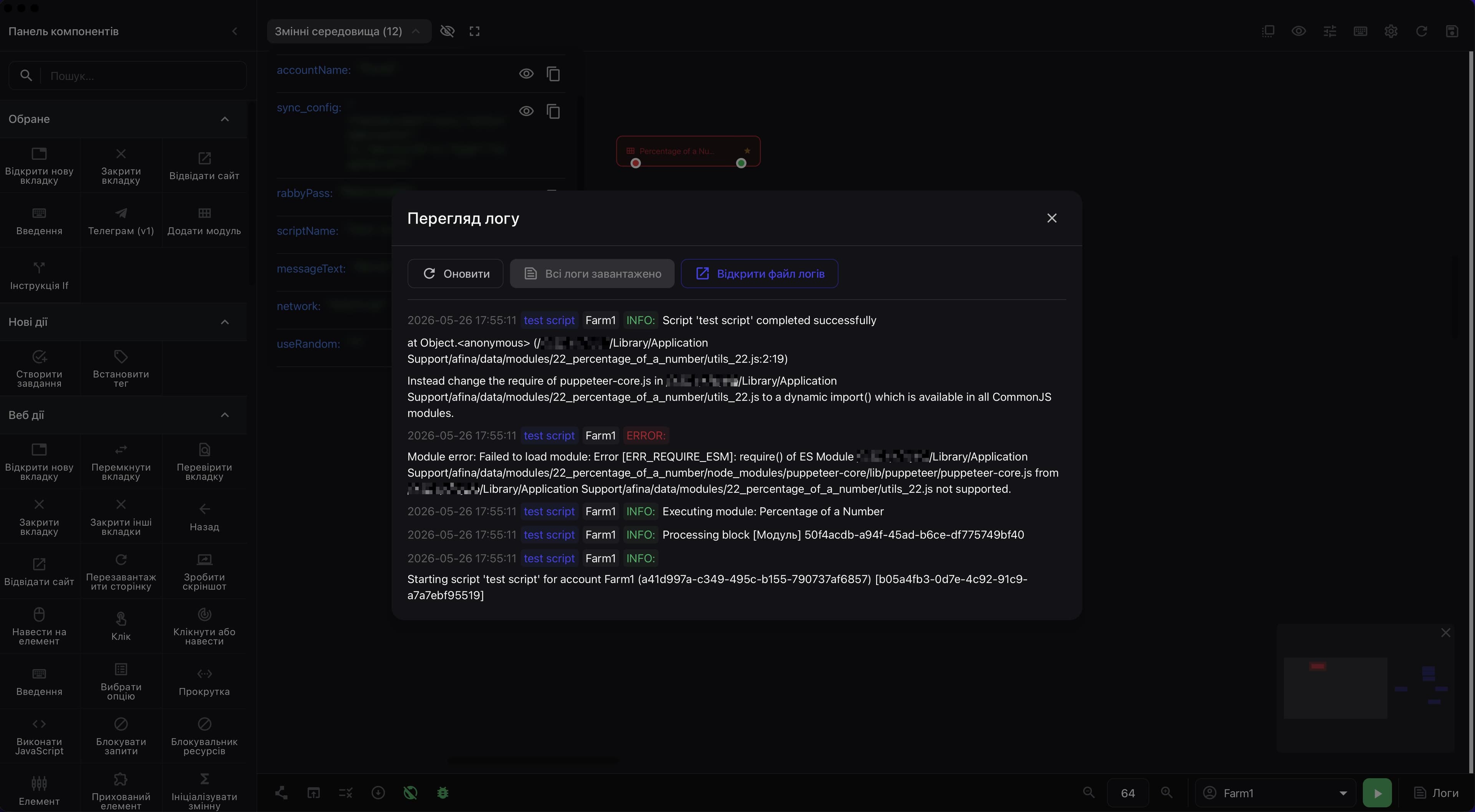Click the green run play button
1475x812 pixels.
pyautogui.click(x=1377, y=793)
